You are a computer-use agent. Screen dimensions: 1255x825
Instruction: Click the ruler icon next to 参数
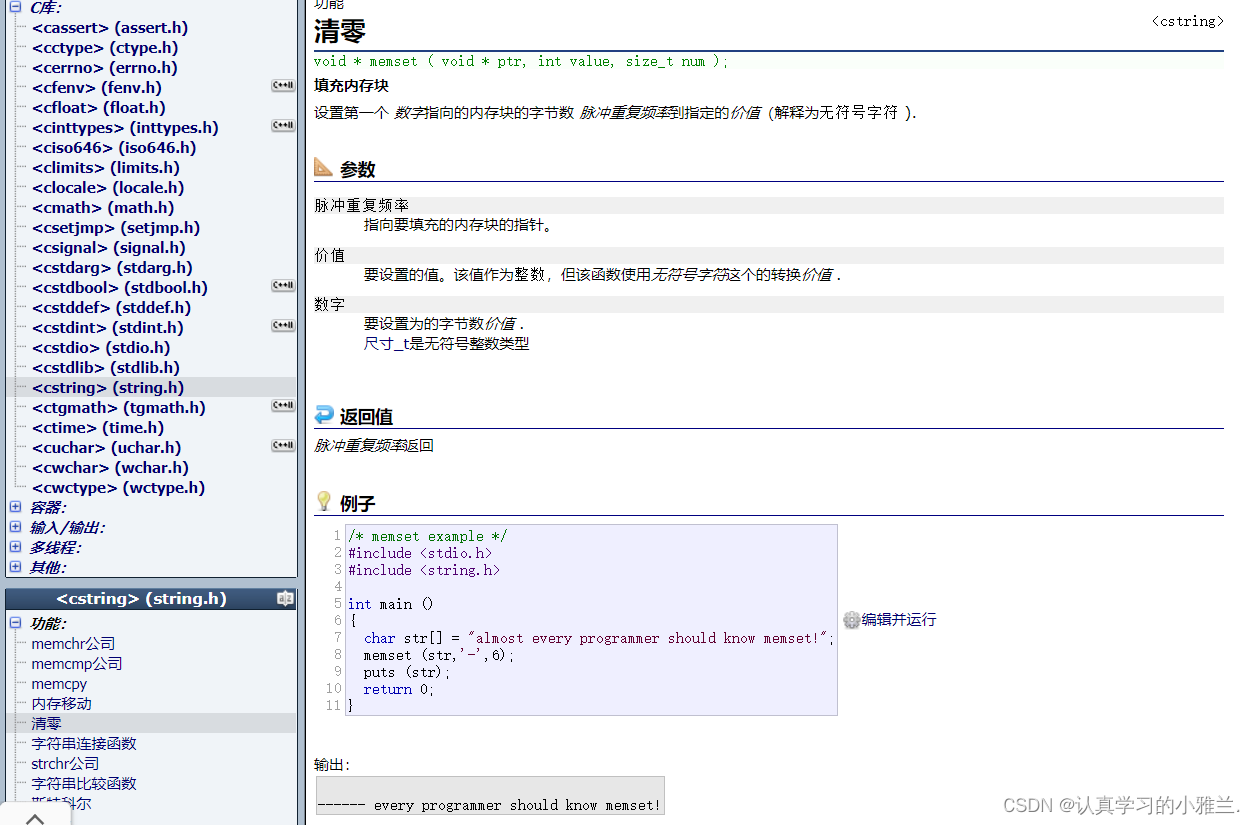[x=323, y=167]
